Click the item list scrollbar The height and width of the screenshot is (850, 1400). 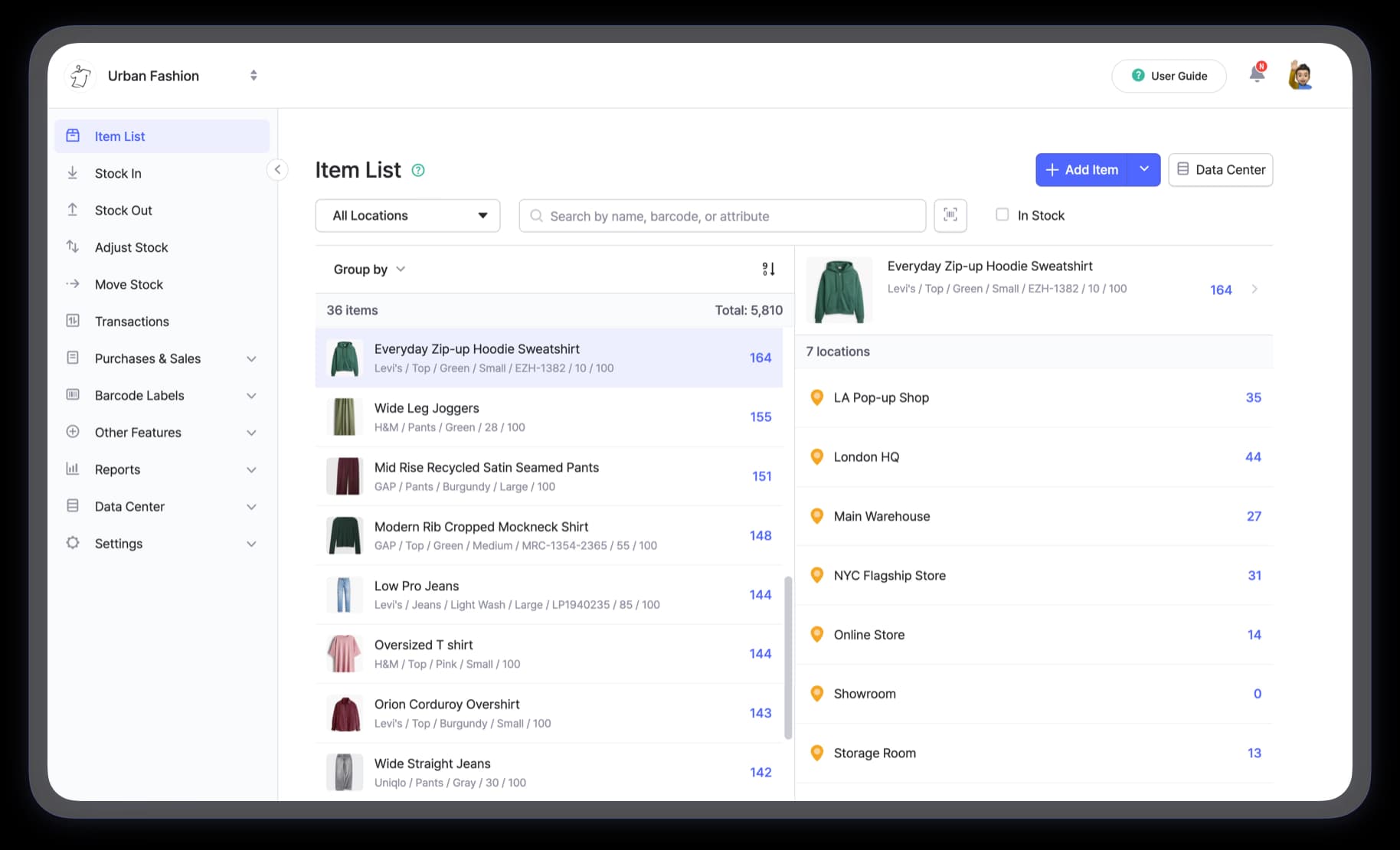(x=788, y=658)
